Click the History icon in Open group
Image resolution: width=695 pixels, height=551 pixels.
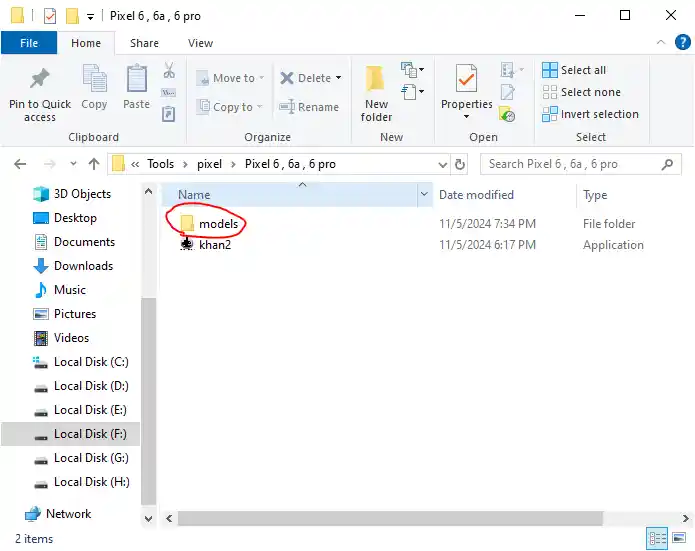(x=507, y=114)
